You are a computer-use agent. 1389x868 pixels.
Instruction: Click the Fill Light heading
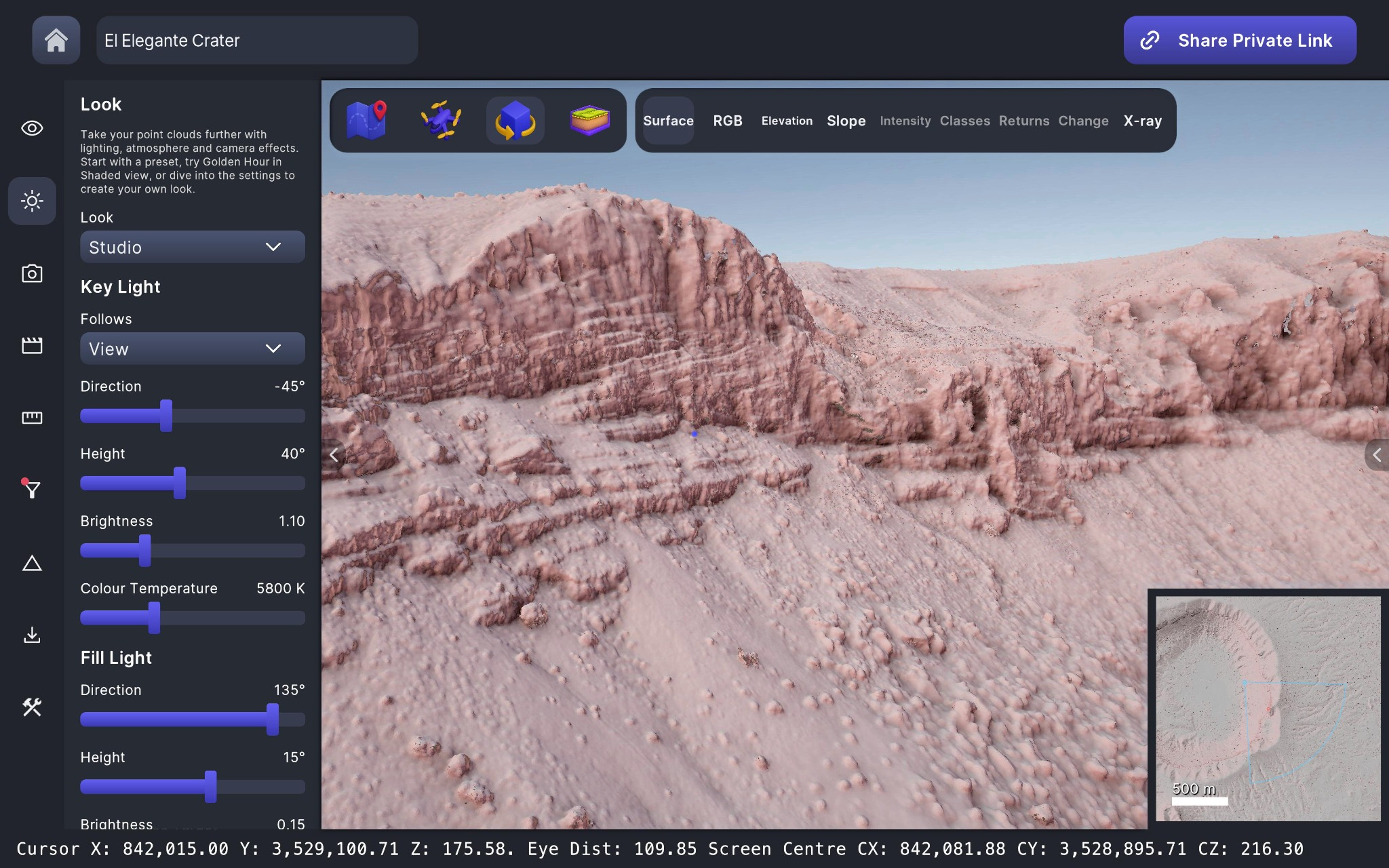coord(116,658)
